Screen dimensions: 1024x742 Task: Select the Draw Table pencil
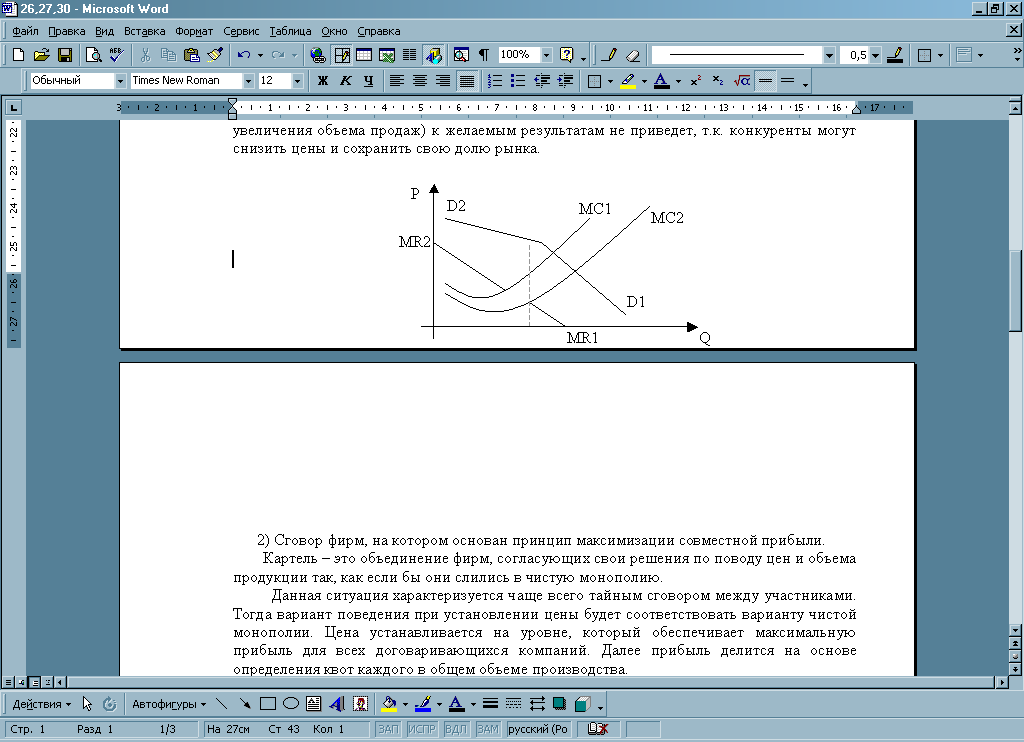(609, 55)
